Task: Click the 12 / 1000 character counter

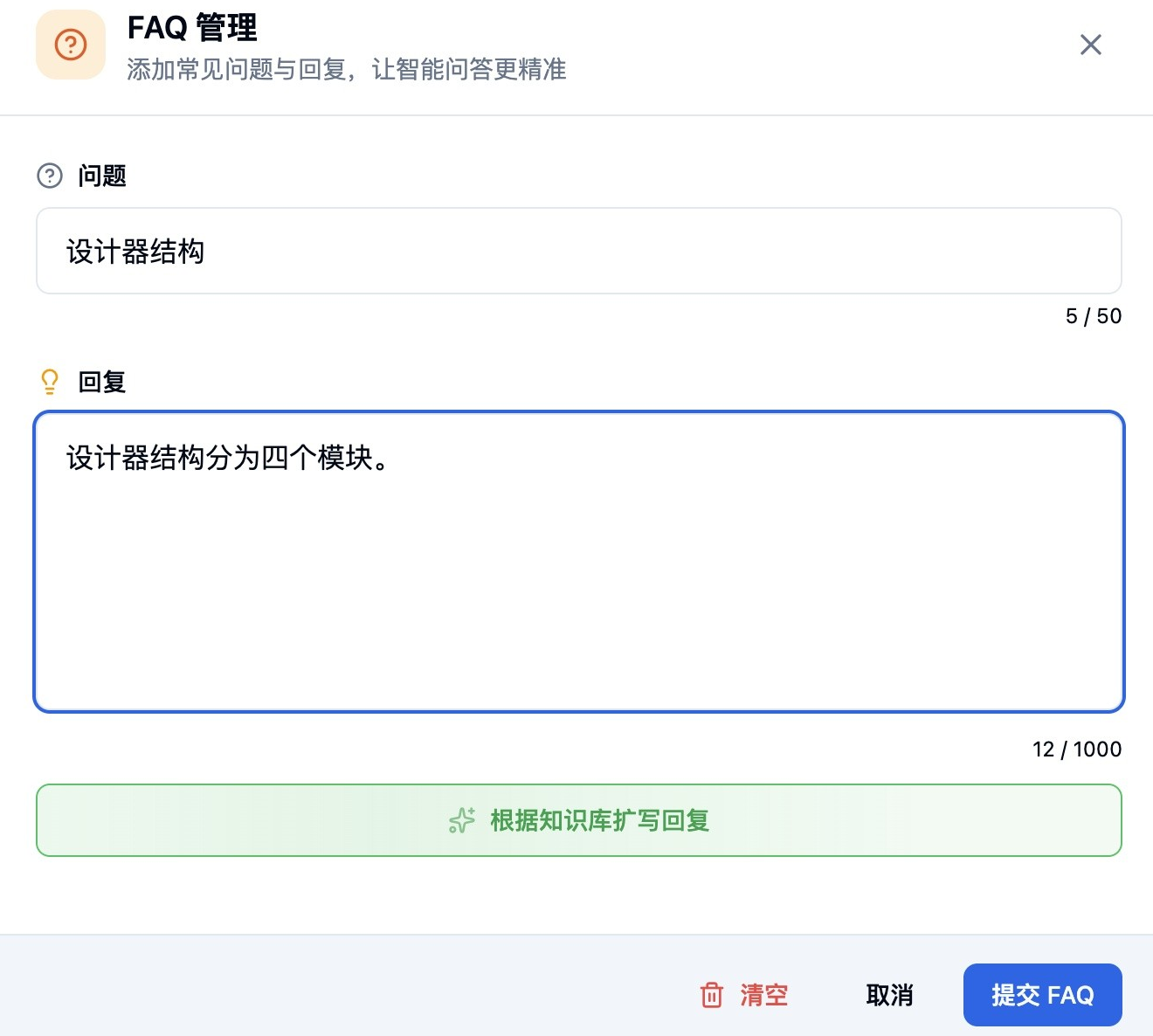Action: pos(1076,749)
